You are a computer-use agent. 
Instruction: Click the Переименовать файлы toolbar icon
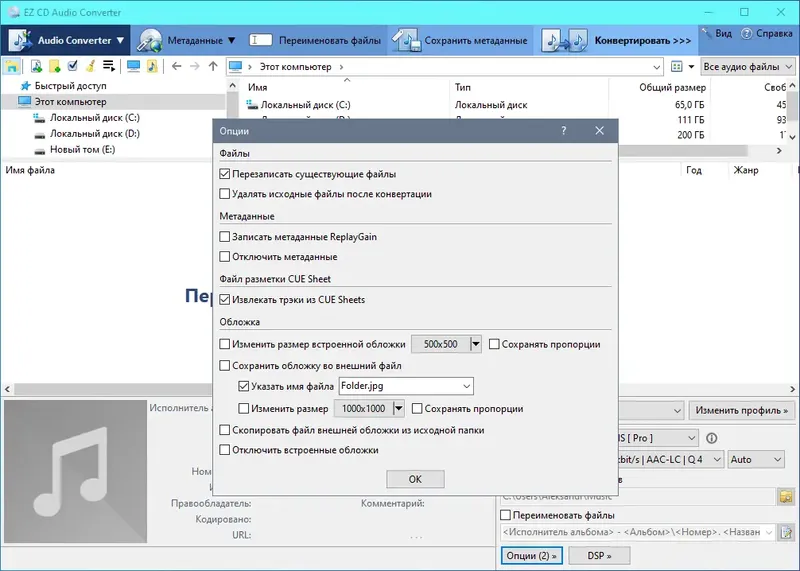click(x=260, y=40)
